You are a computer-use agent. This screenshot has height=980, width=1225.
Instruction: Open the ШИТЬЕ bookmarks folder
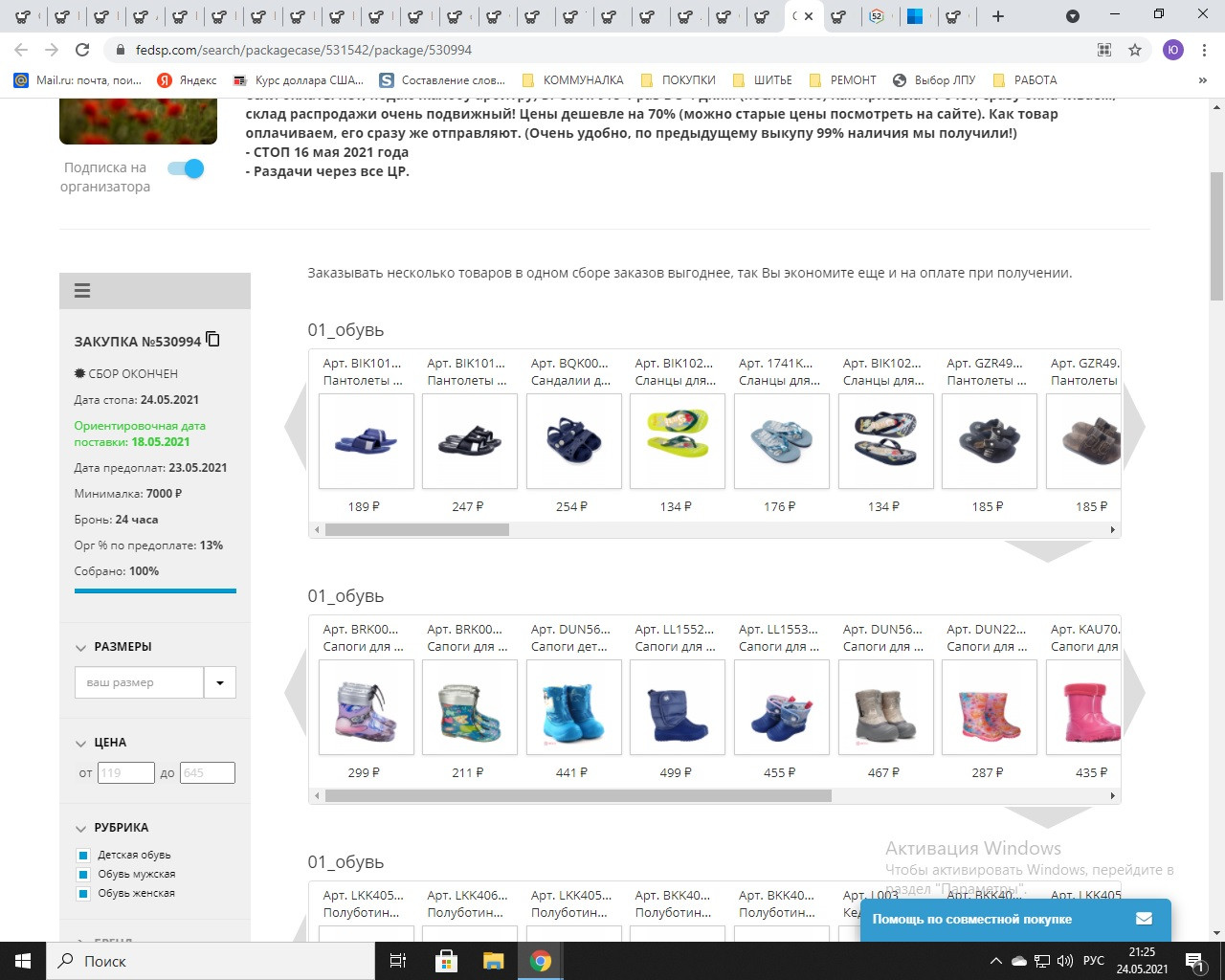[x=762, y=80]
